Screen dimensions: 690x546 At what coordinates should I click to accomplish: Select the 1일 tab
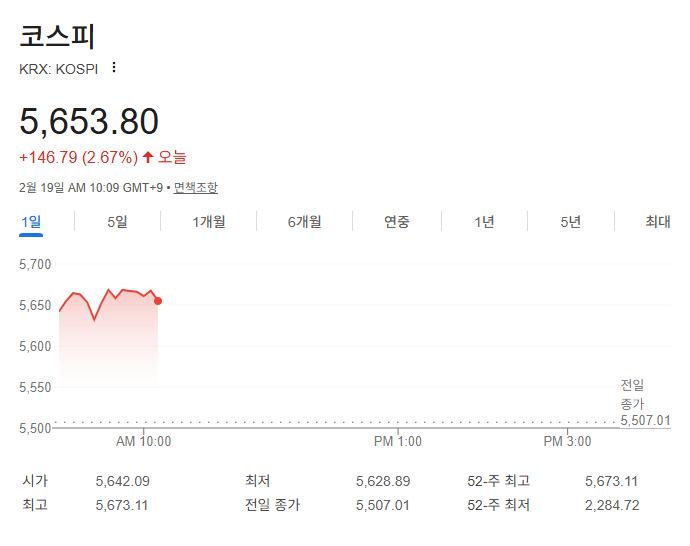point(31,222)
